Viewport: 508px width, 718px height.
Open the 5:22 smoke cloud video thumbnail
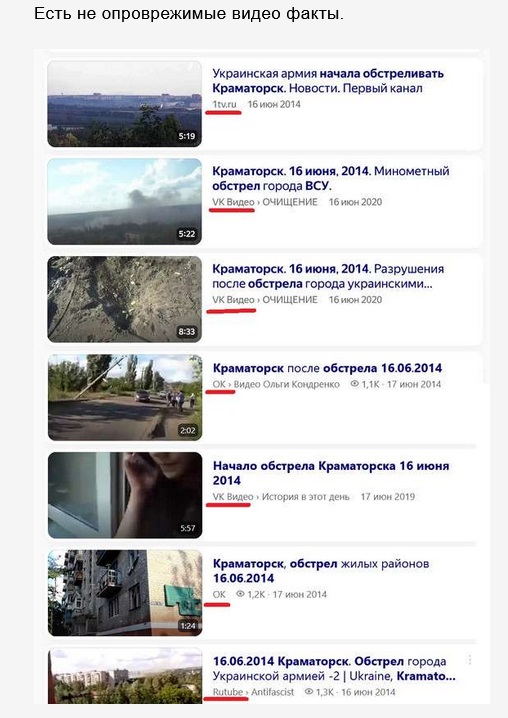(x=125, y=201)
